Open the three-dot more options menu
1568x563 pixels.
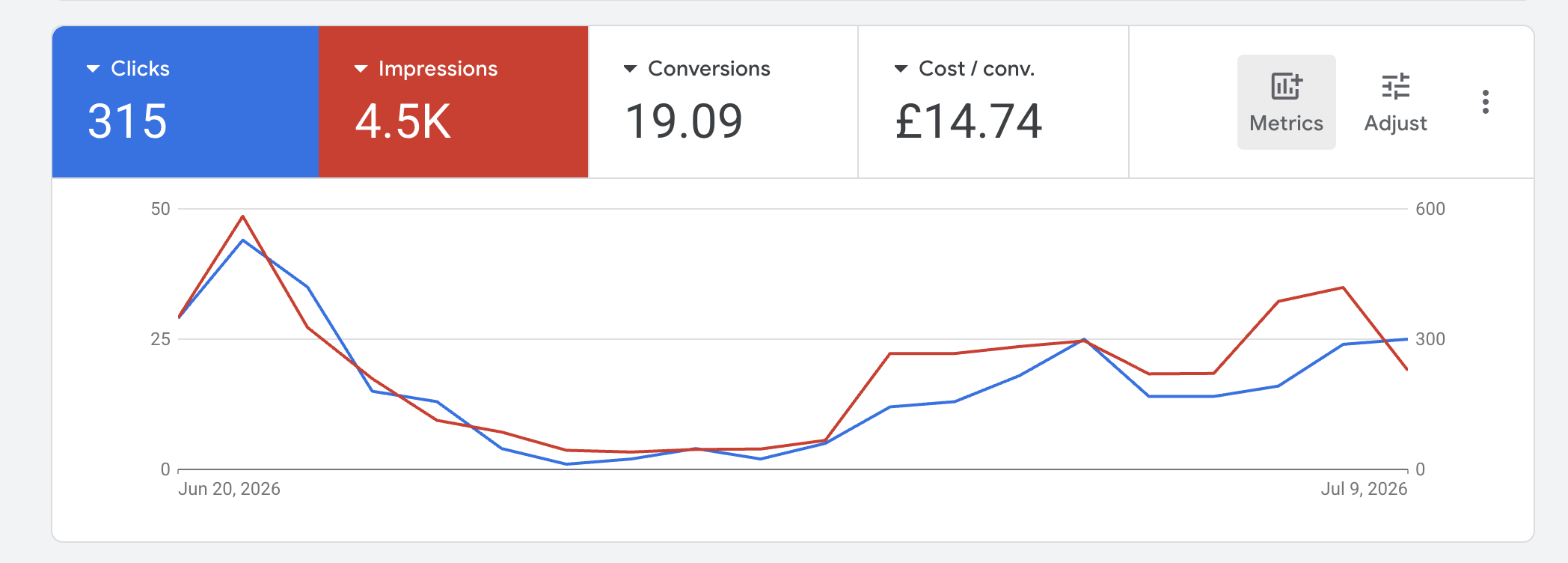point(1486,102)
